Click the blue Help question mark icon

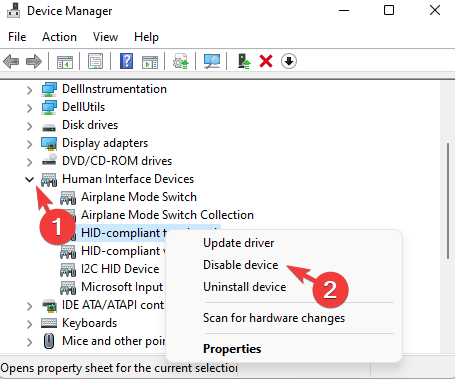[126, 61]
